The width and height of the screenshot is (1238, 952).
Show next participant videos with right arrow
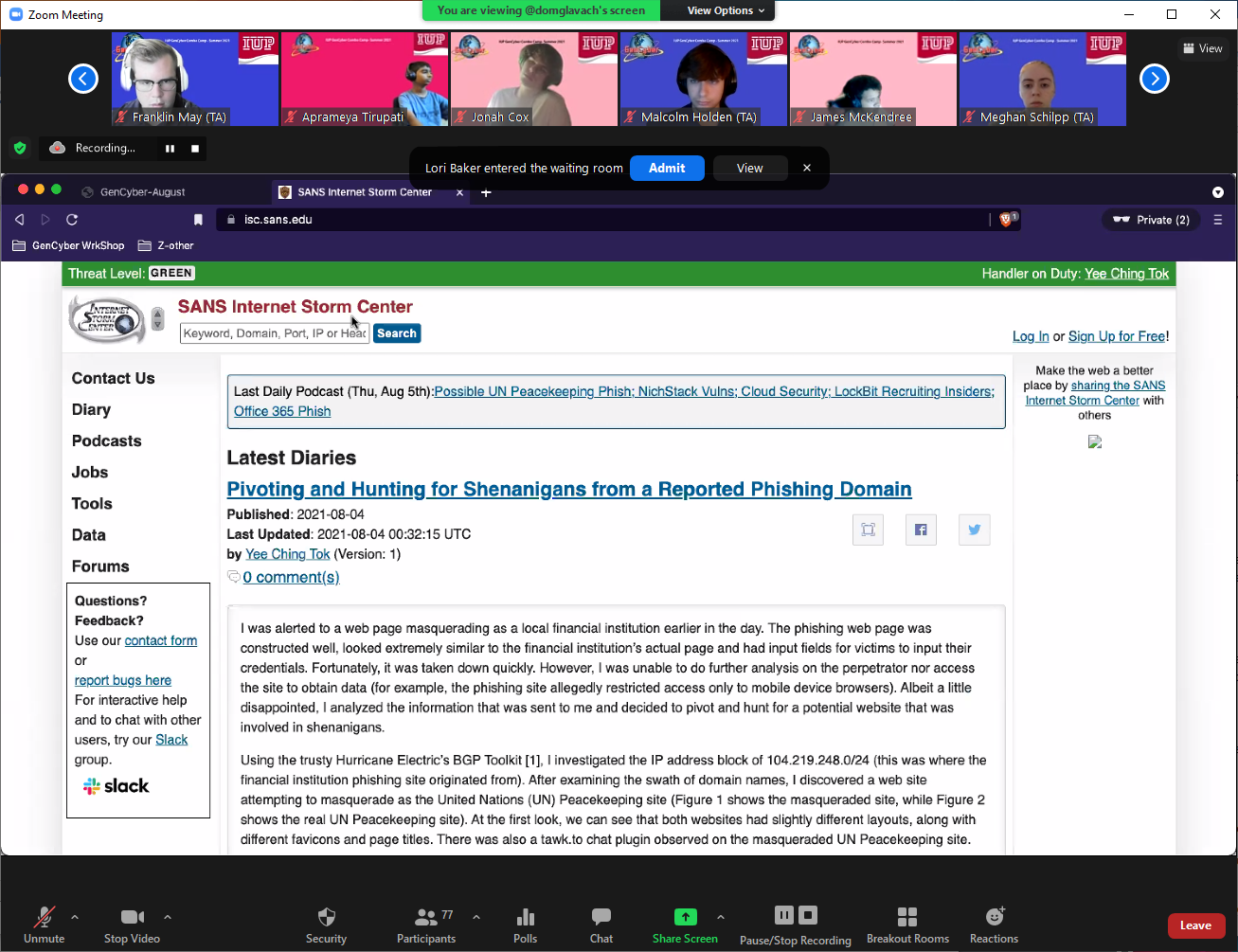(1155, 79)
